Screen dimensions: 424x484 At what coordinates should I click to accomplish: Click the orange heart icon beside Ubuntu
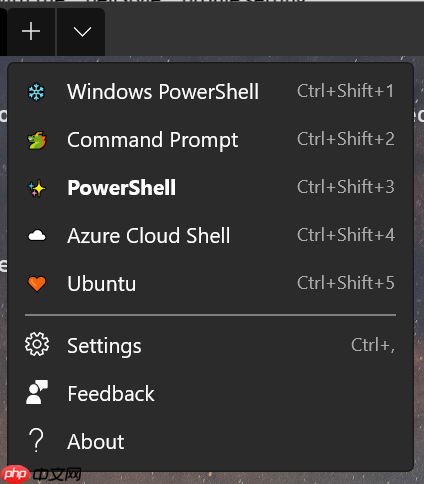(37, 284)
